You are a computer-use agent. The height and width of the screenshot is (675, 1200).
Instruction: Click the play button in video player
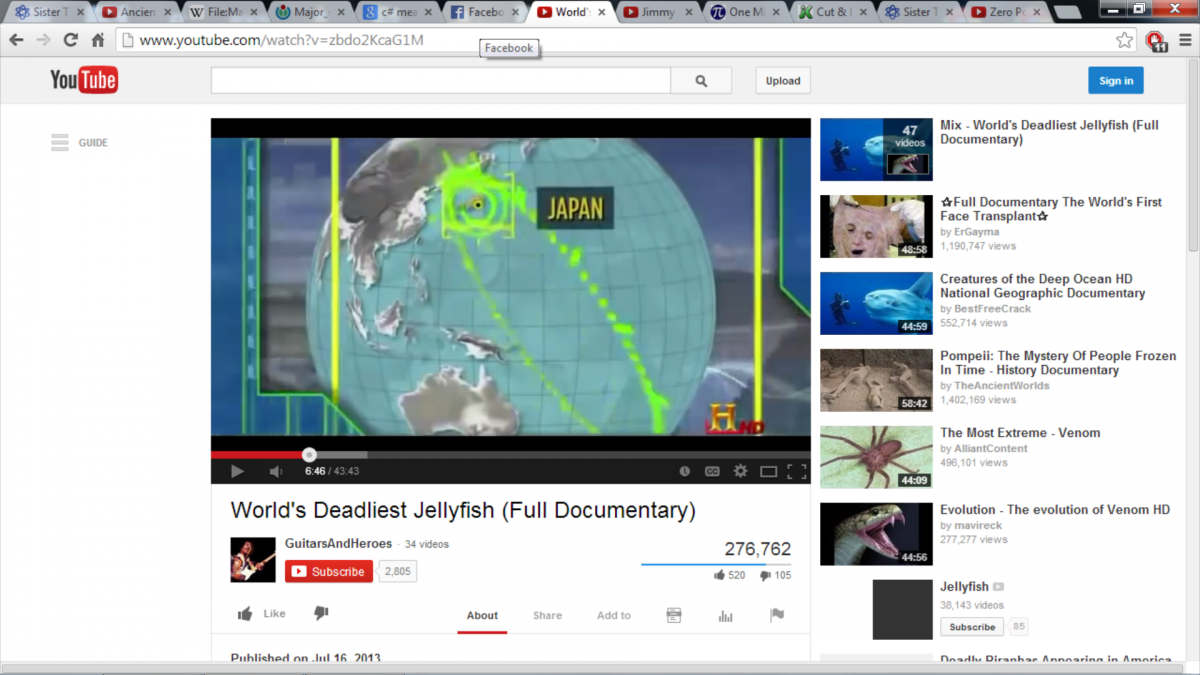coord(237,471)
